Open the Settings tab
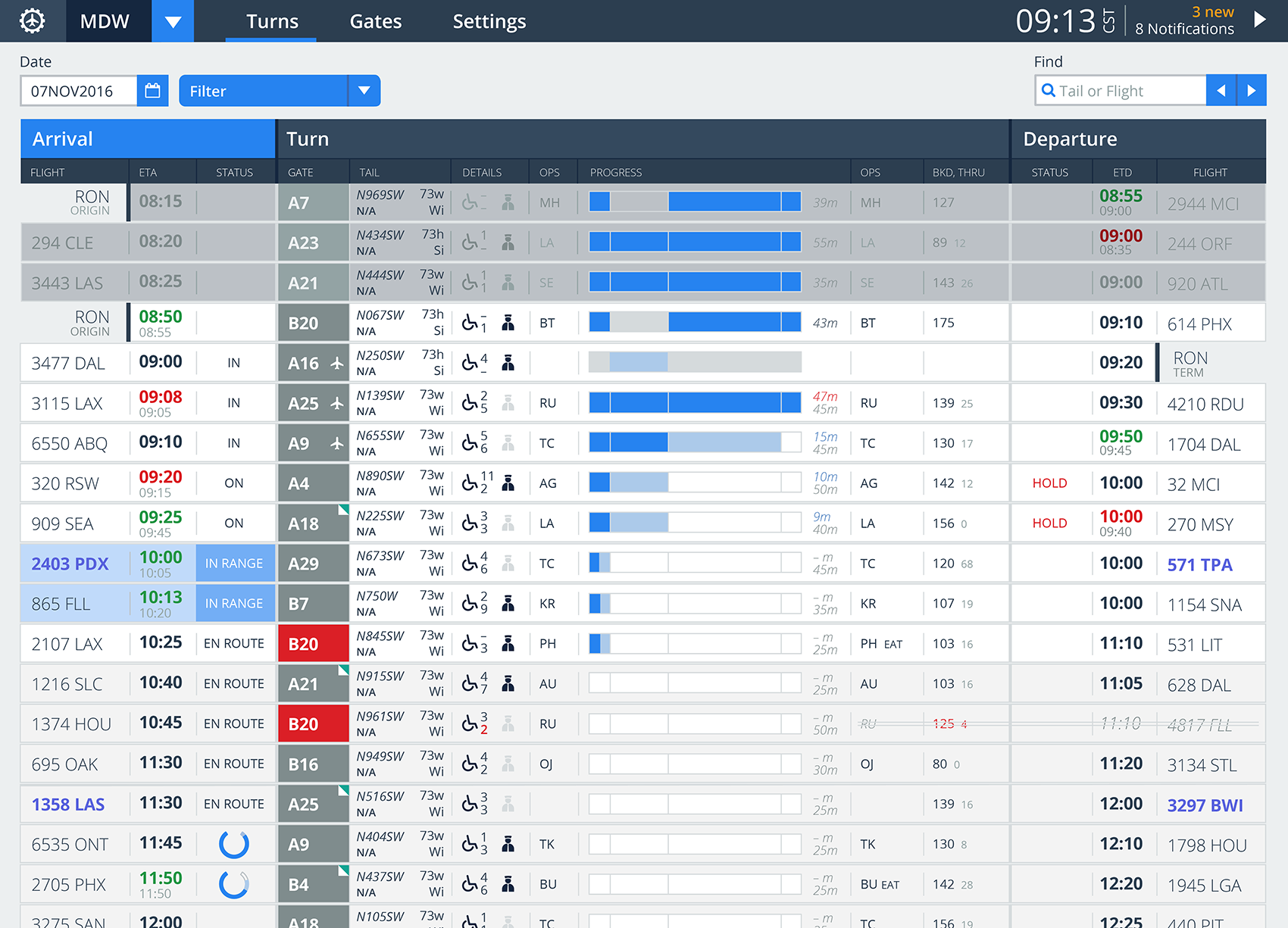The image size is (1288, 928). (x=489, y=21)
